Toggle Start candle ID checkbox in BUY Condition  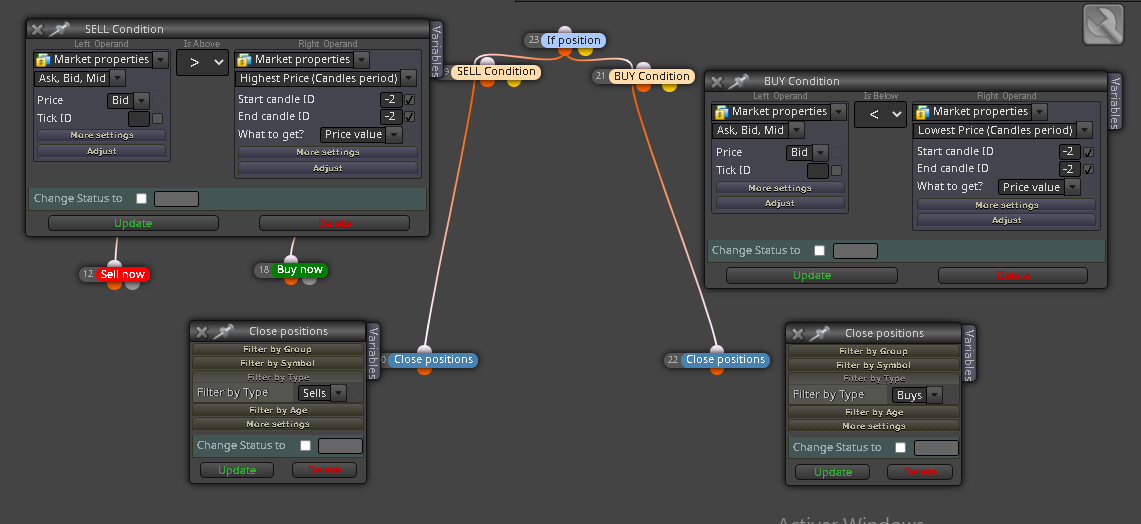[1088, 151]
